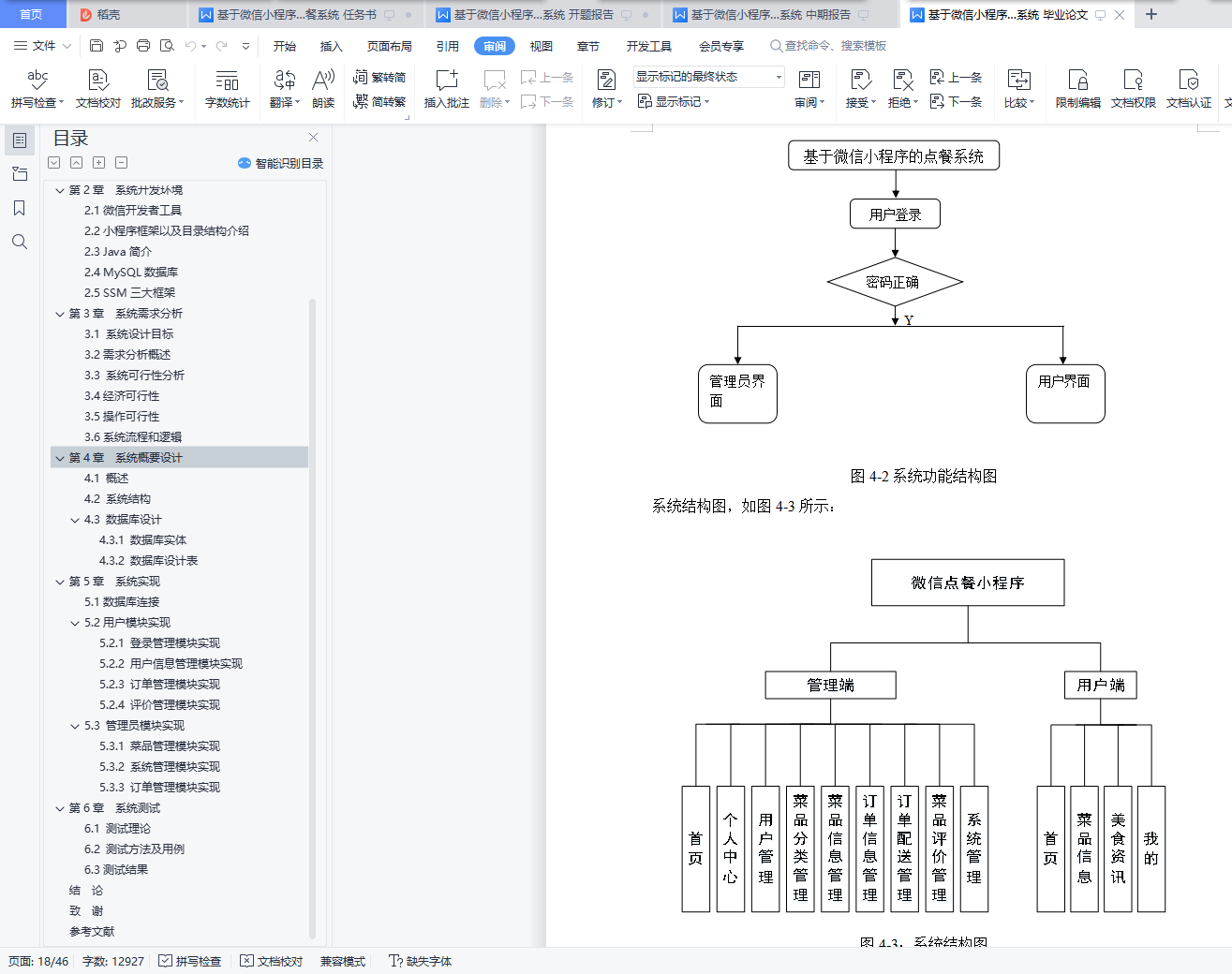Open the 批改服务 button

[157, 89]
